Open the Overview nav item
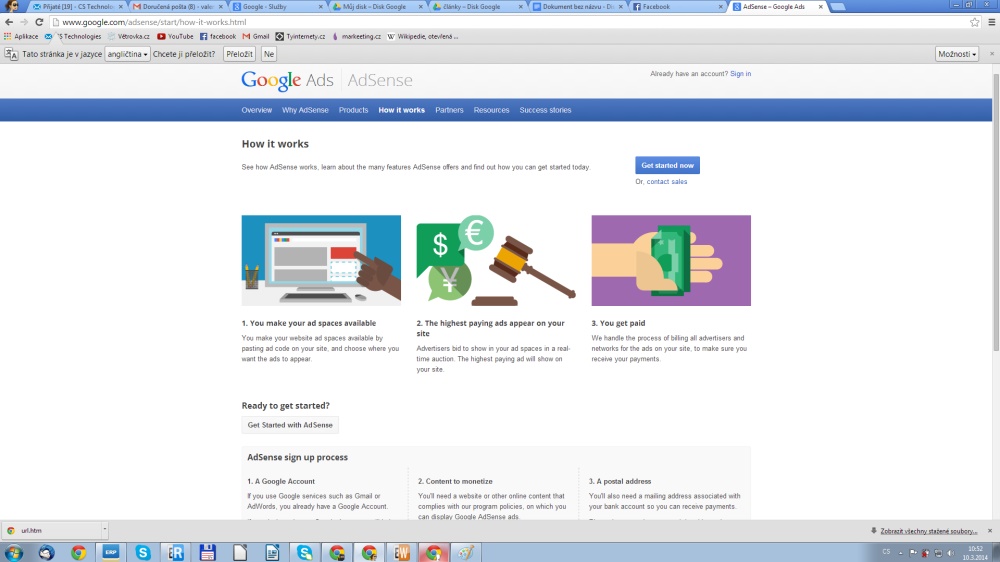Image resolution: width=1000 pixels, height=562 pixels. click(256, 110)
